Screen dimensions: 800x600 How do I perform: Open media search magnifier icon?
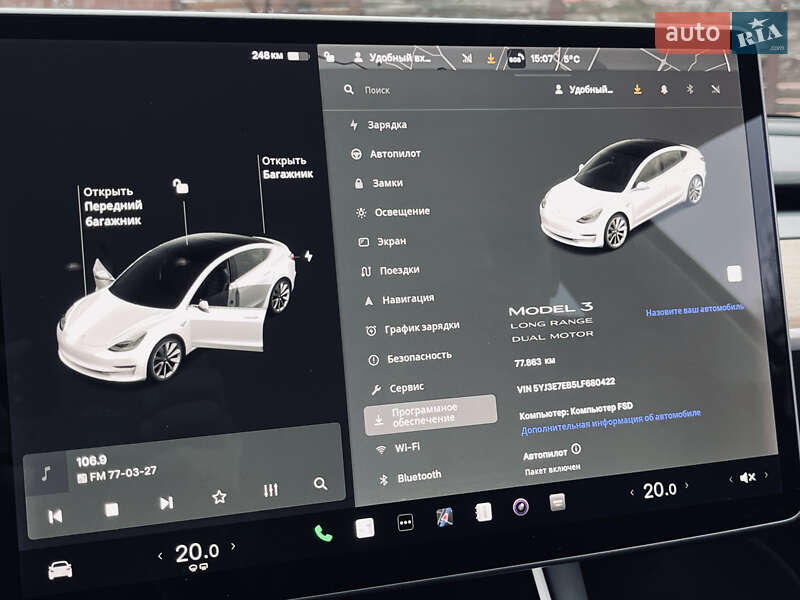320,484
